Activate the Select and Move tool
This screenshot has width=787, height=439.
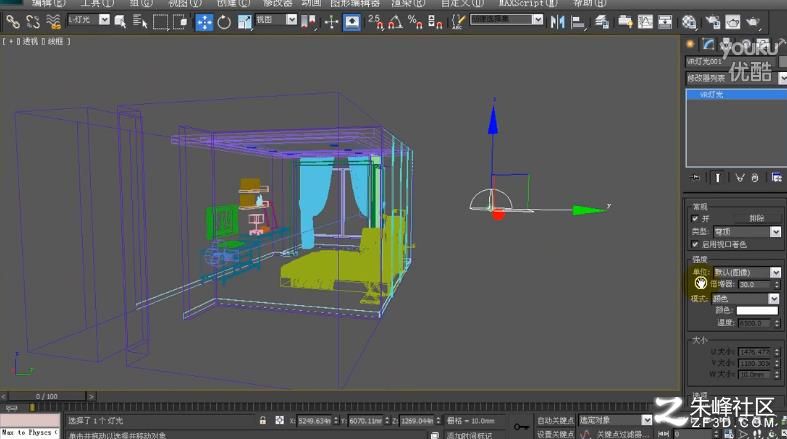click(204, 22)
